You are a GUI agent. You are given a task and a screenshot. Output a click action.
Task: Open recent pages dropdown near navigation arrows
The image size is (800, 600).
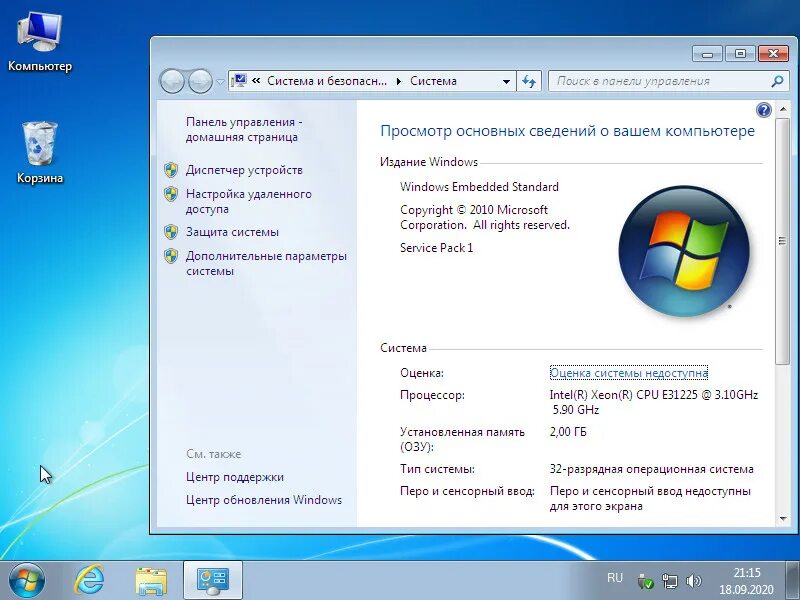220,82
